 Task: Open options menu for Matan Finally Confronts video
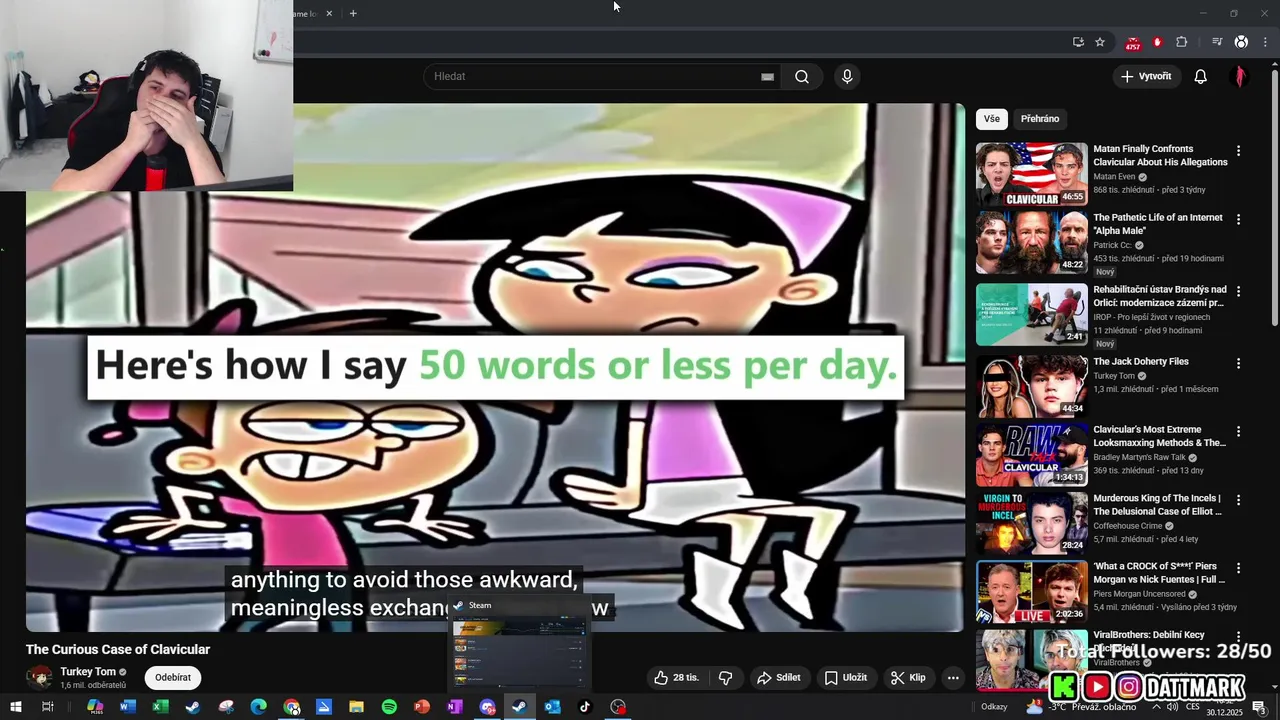click(1238, 151)
